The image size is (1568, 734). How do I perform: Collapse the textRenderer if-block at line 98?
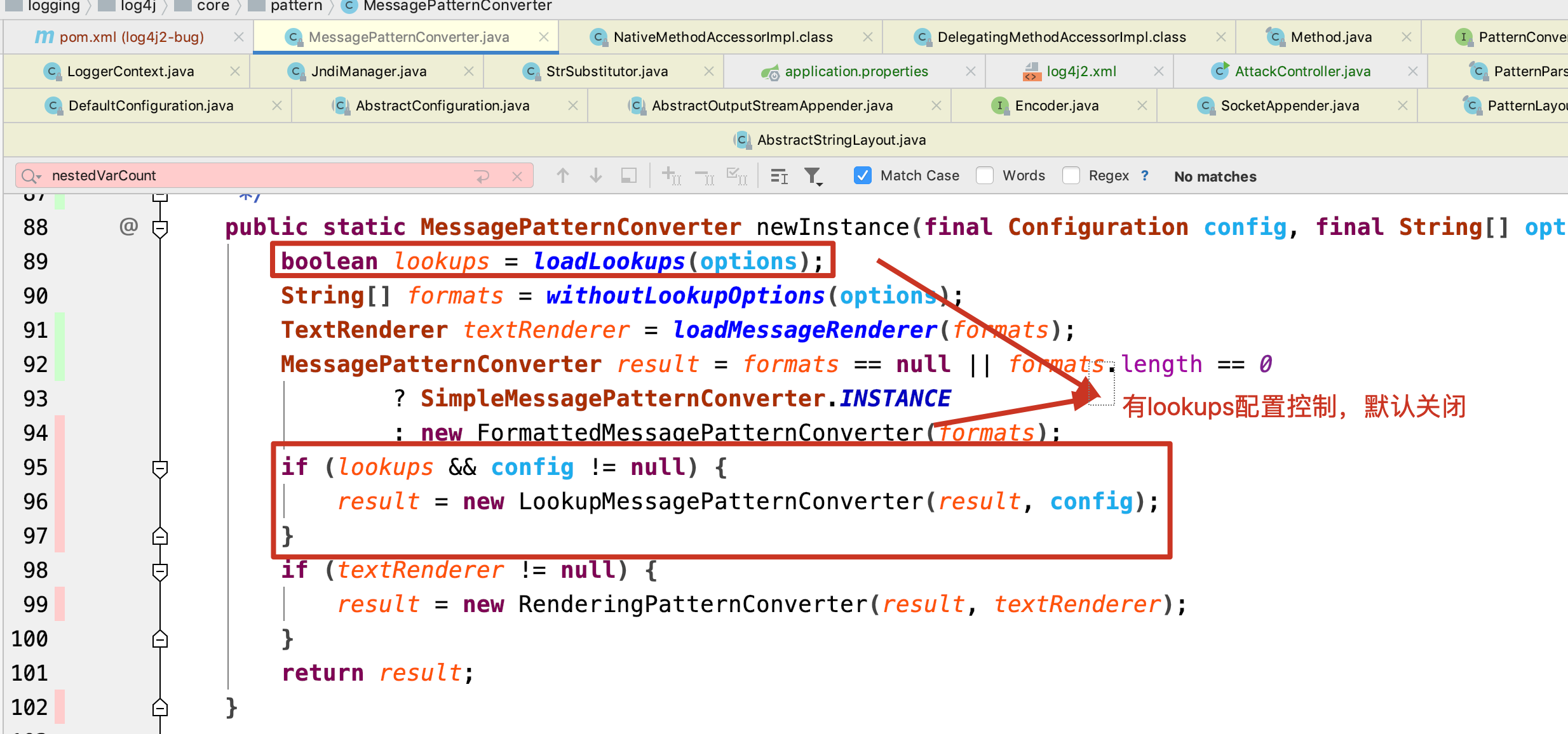(160, 571)
